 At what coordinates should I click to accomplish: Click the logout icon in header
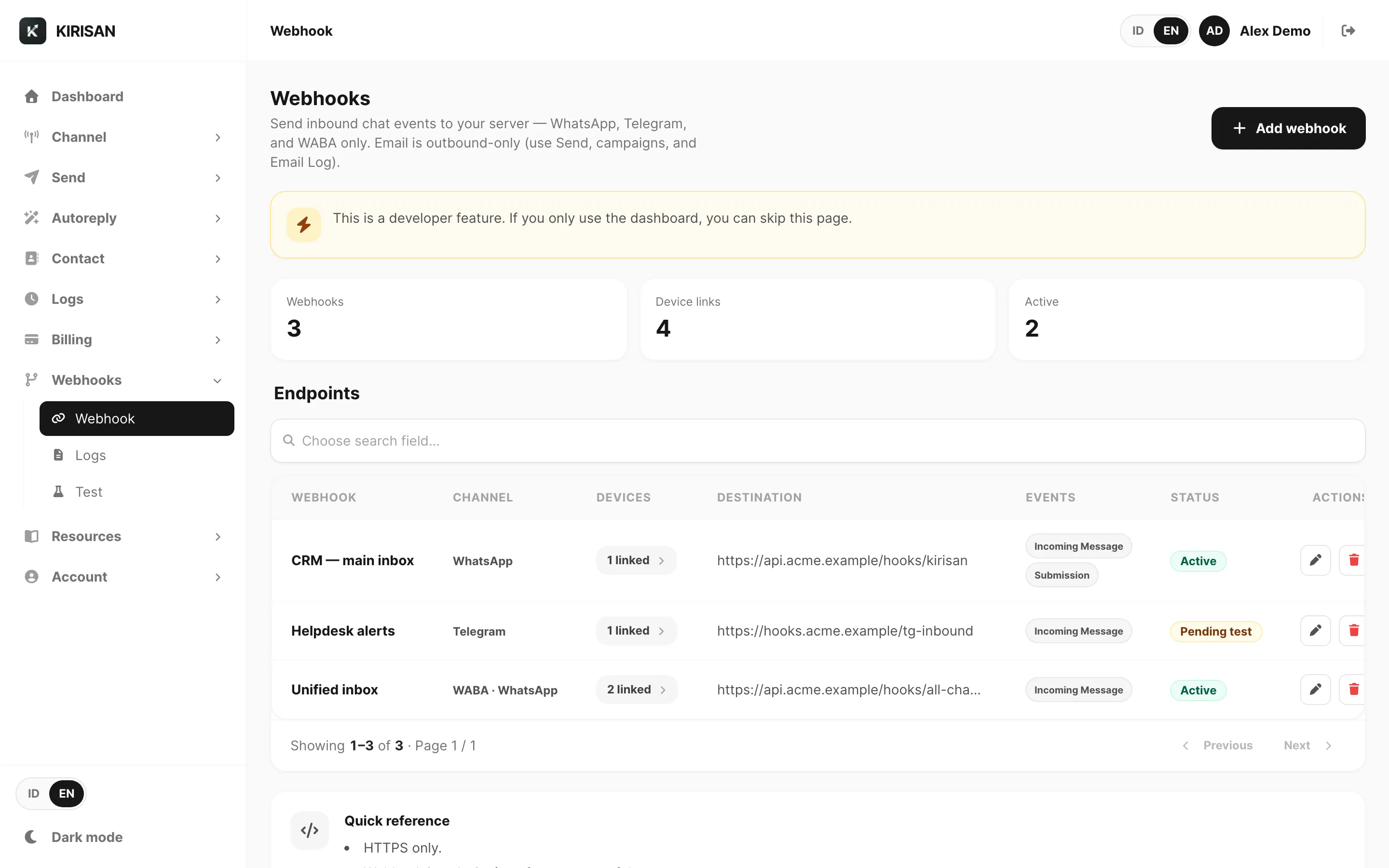1348,30
